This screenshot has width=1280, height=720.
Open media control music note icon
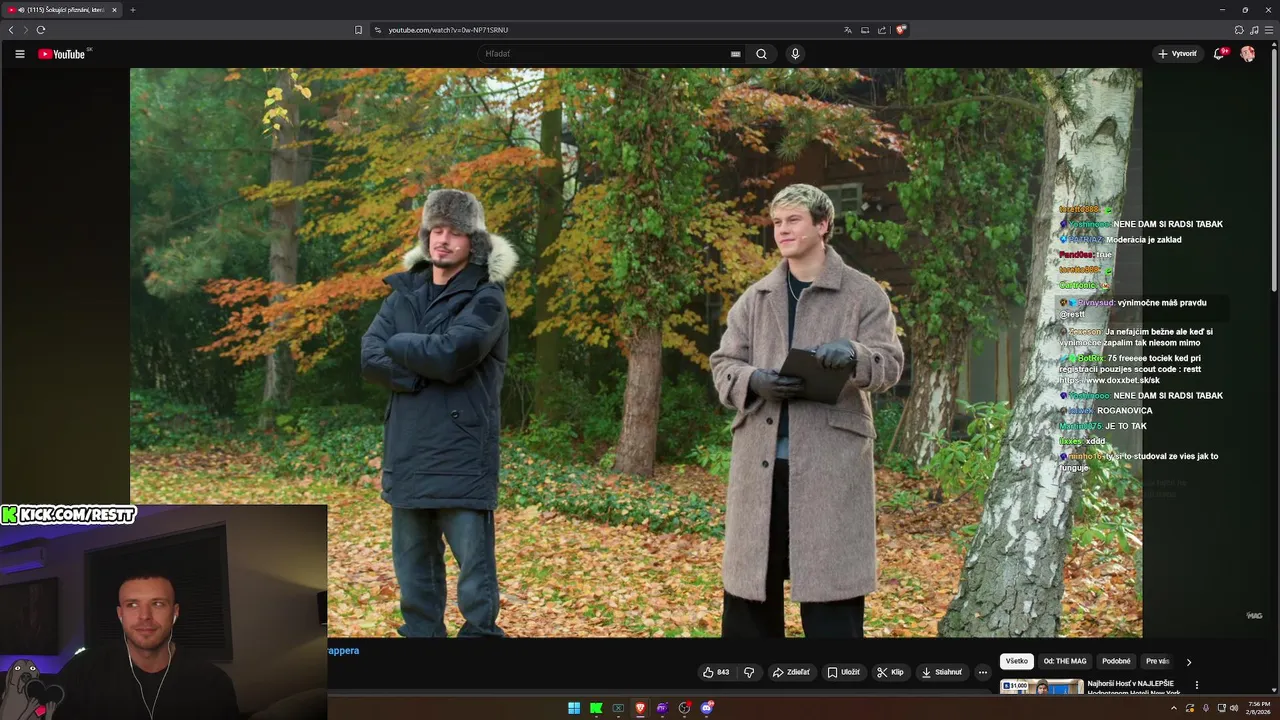pyautogui.click(x=1254, y=30)
